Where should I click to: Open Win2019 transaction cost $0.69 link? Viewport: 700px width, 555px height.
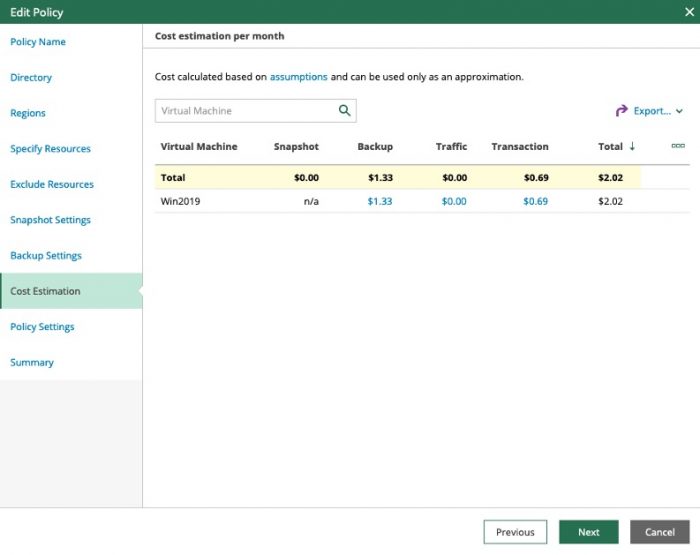coord(535,201)
